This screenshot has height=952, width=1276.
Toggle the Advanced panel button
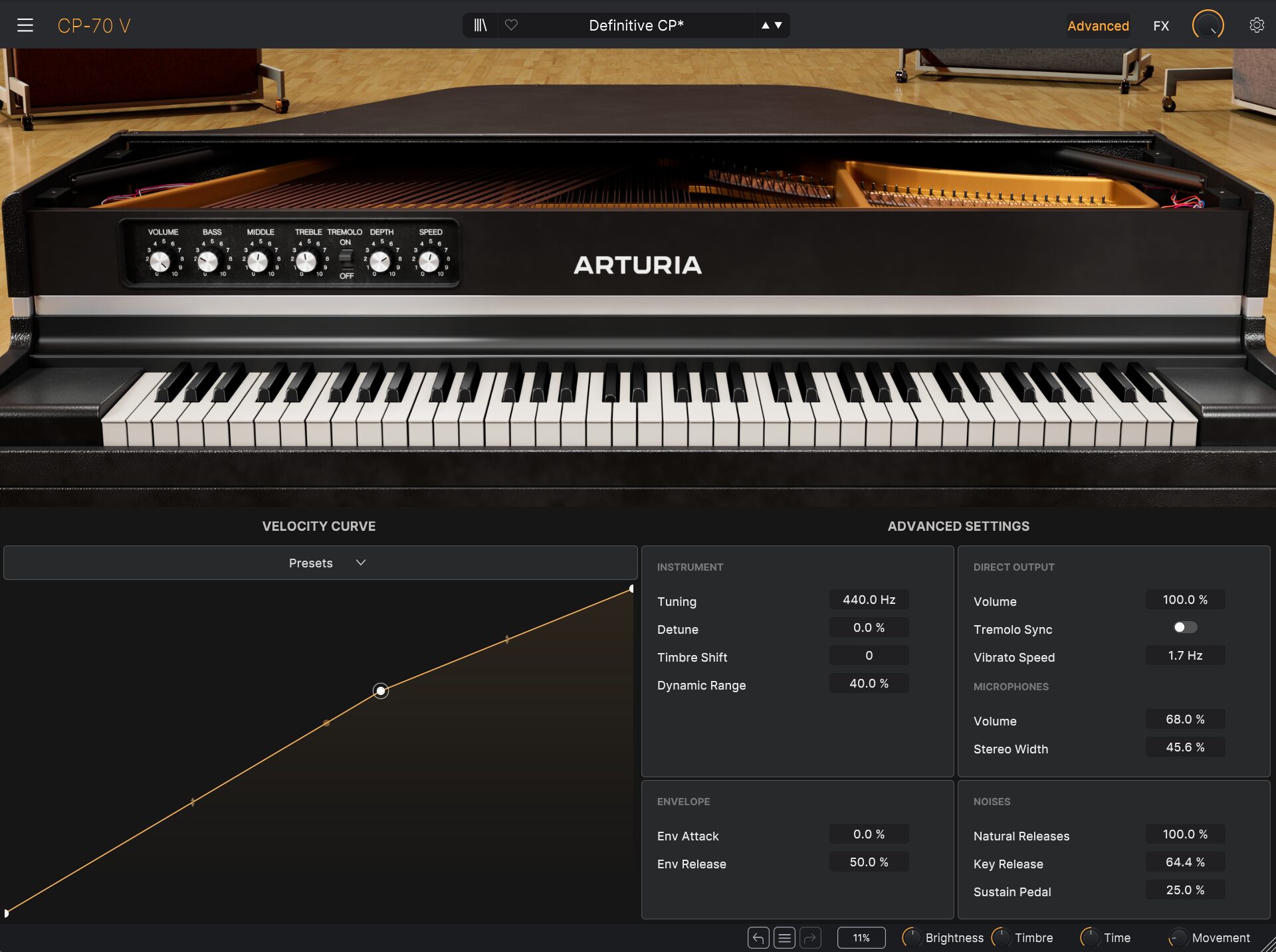[x=1098, y=26]
